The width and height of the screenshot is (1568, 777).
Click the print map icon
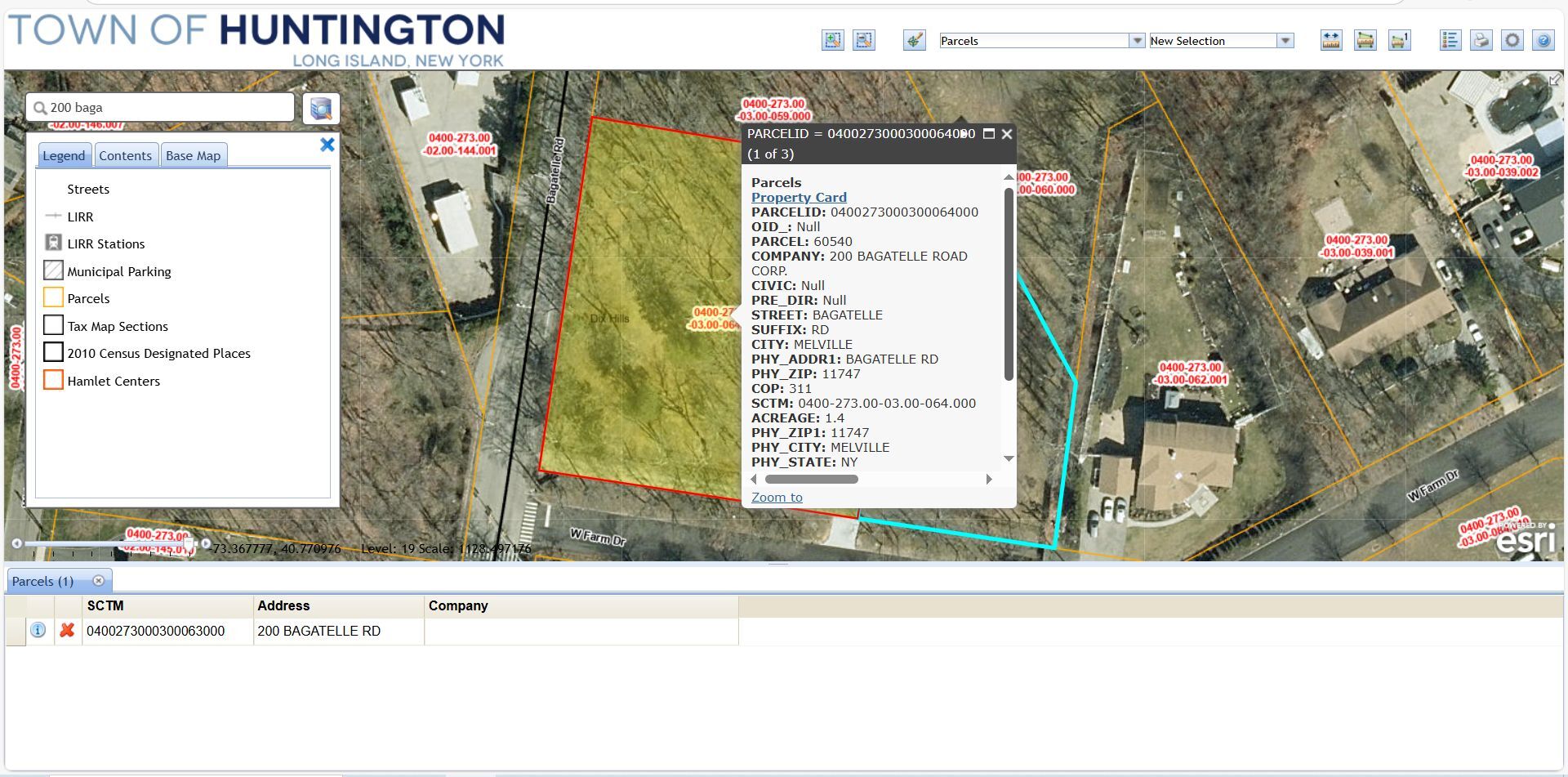(1481, 40)
